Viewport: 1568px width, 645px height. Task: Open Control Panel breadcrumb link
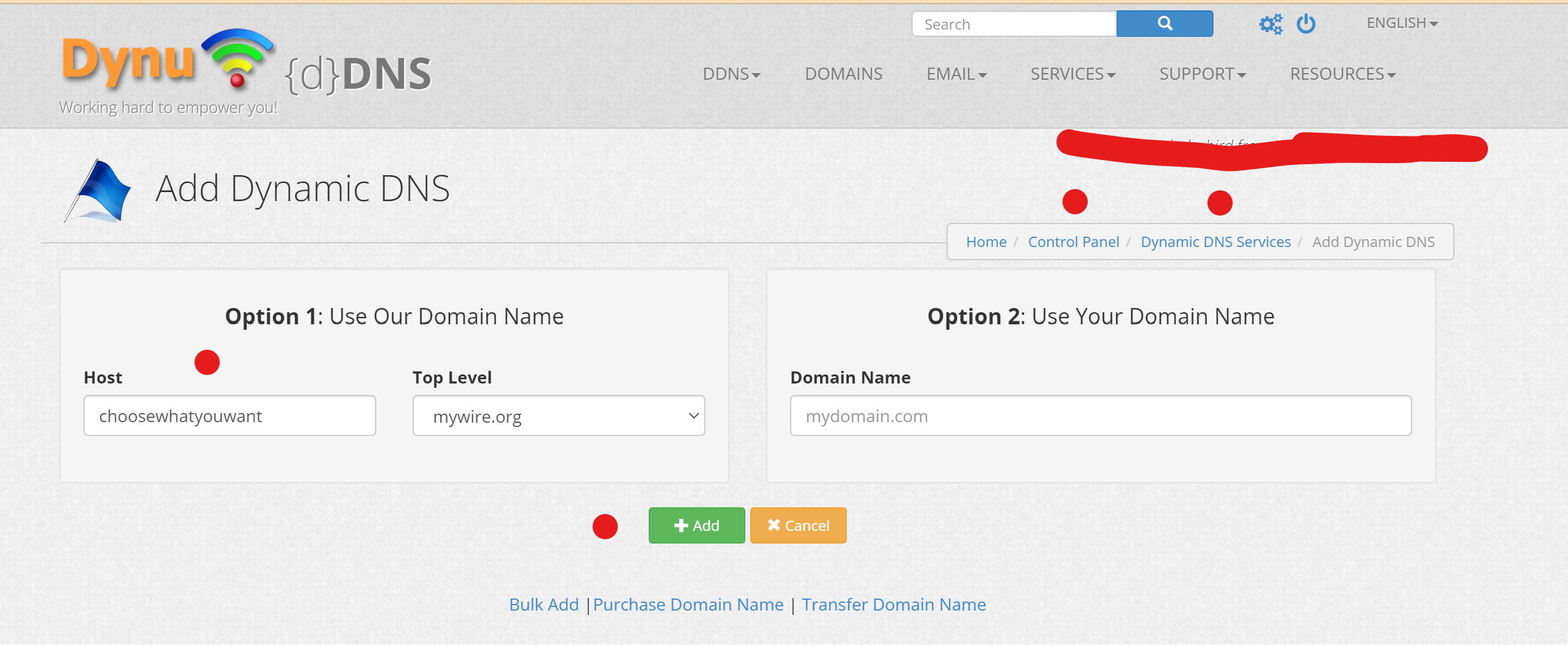coord(1073,242)
